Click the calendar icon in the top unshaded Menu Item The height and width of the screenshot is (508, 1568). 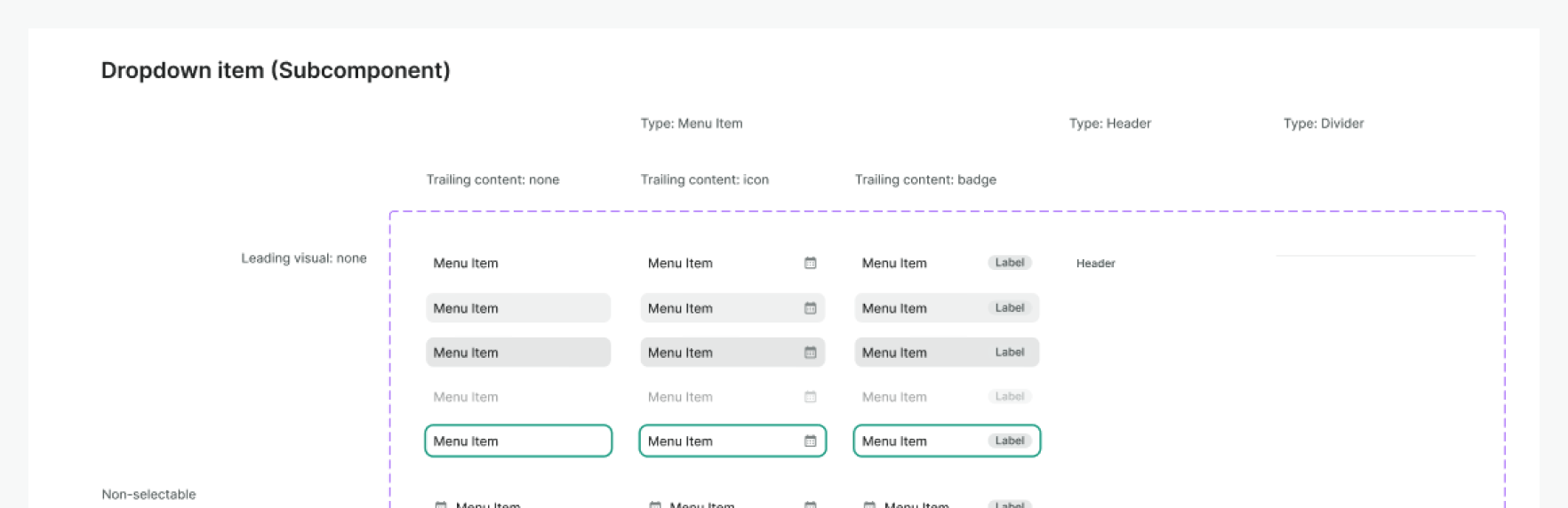[810, 263]
